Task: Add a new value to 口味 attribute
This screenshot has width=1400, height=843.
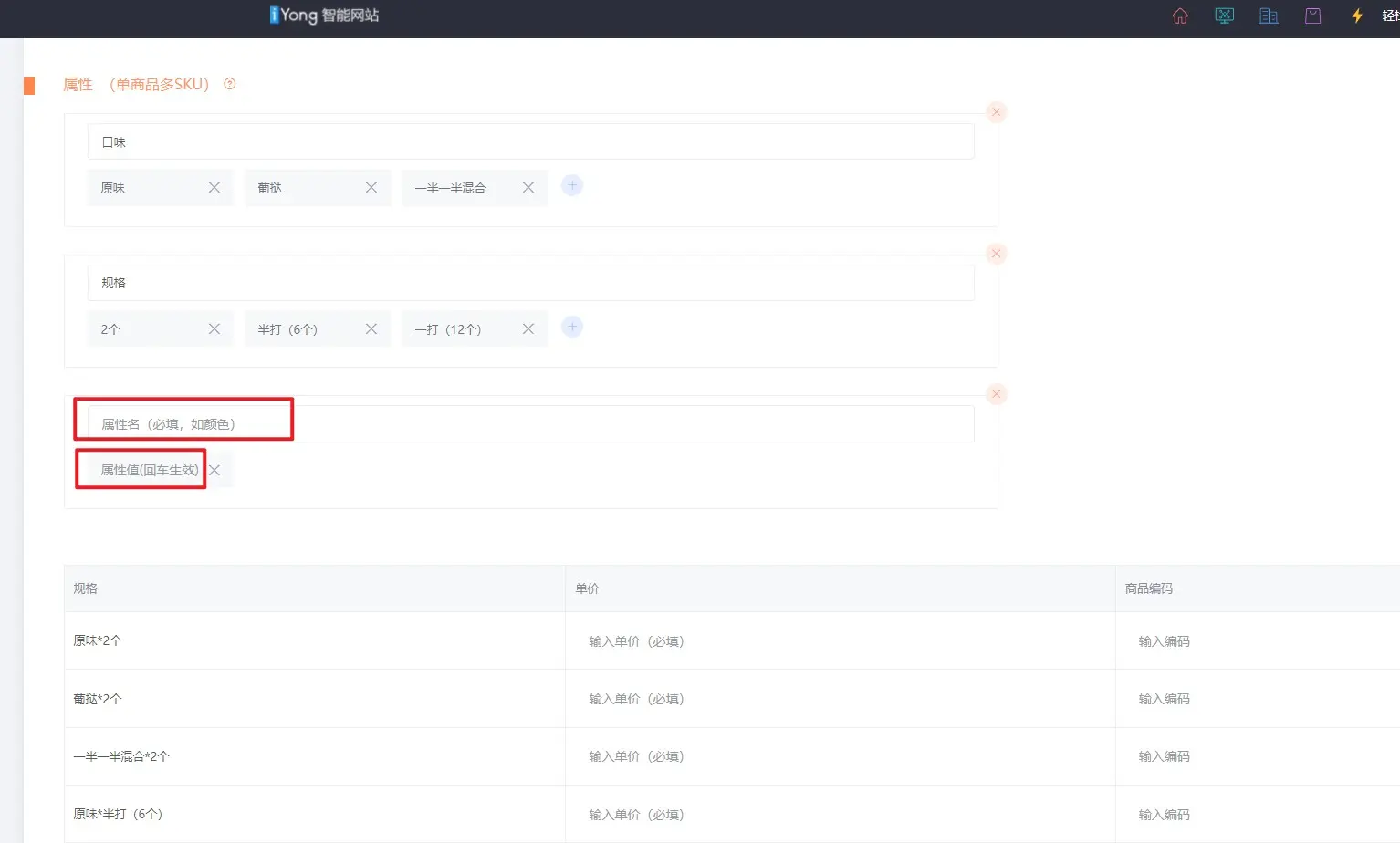Action: [572, 186]
